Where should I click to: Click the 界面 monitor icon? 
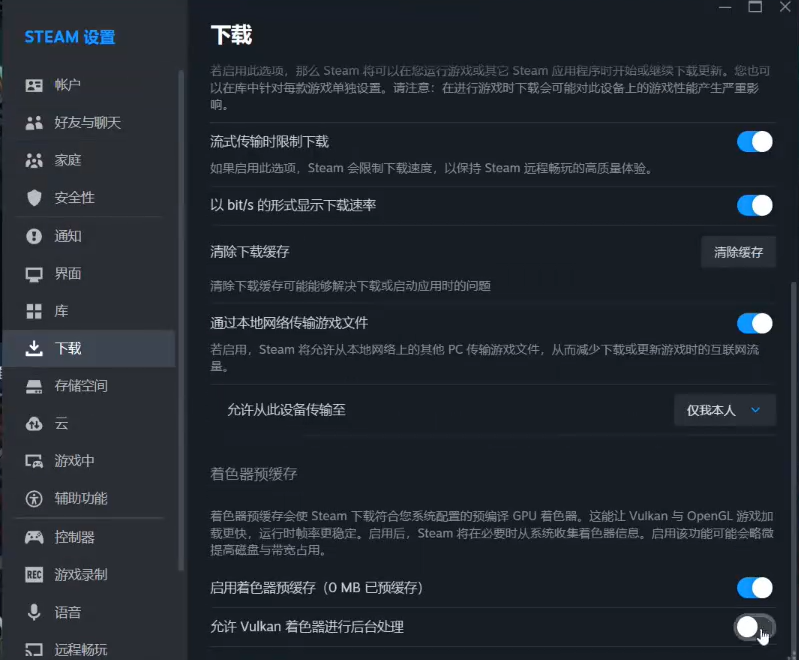click(34, 274)
